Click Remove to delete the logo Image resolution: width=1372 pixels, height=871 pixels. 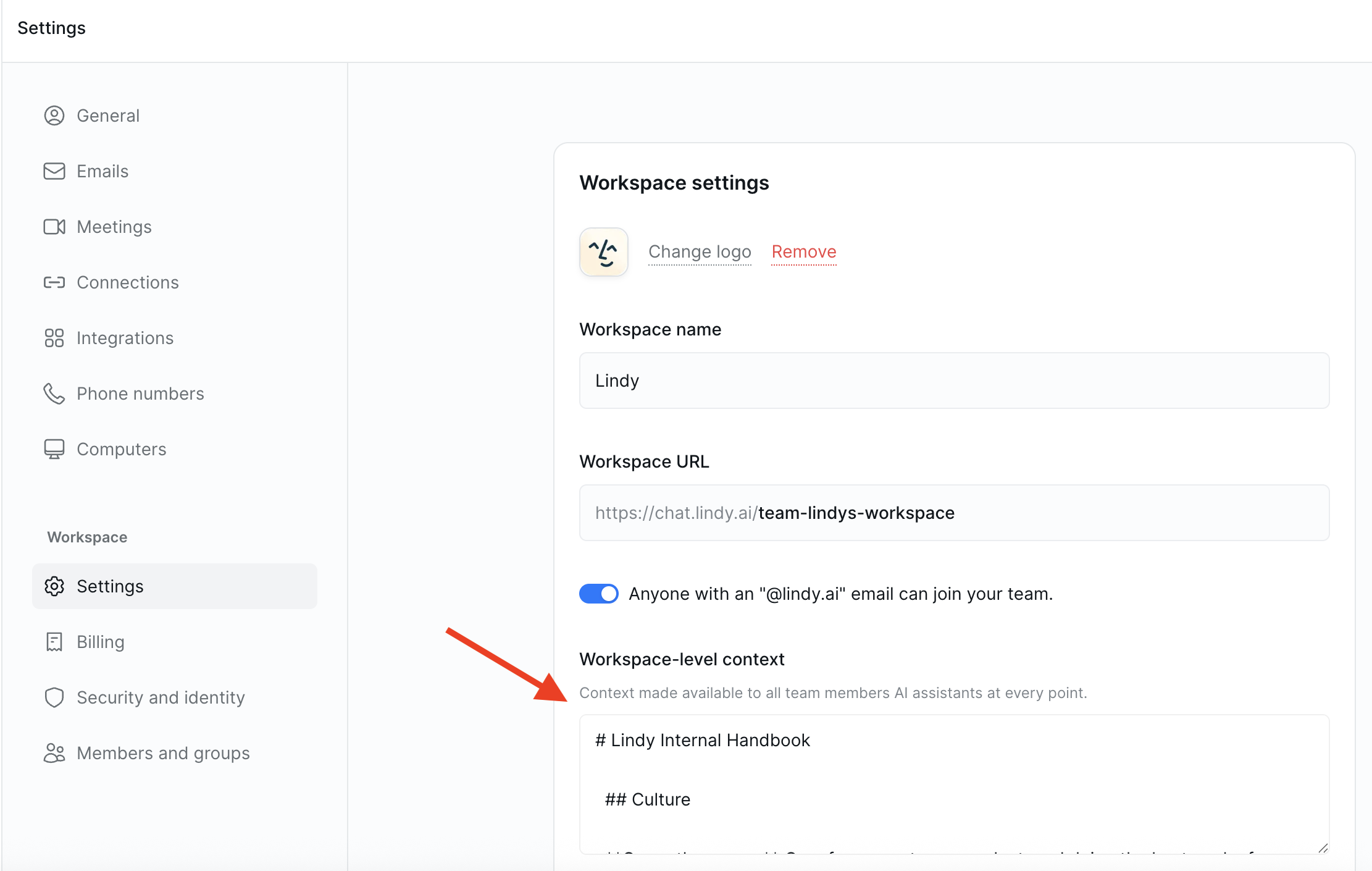[804, 252]
